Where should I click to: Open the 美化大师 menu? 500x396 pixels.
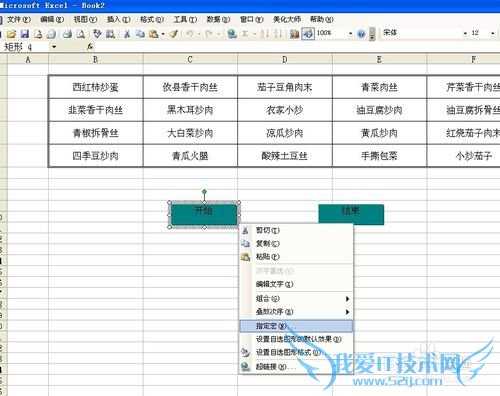pos(287,19)
